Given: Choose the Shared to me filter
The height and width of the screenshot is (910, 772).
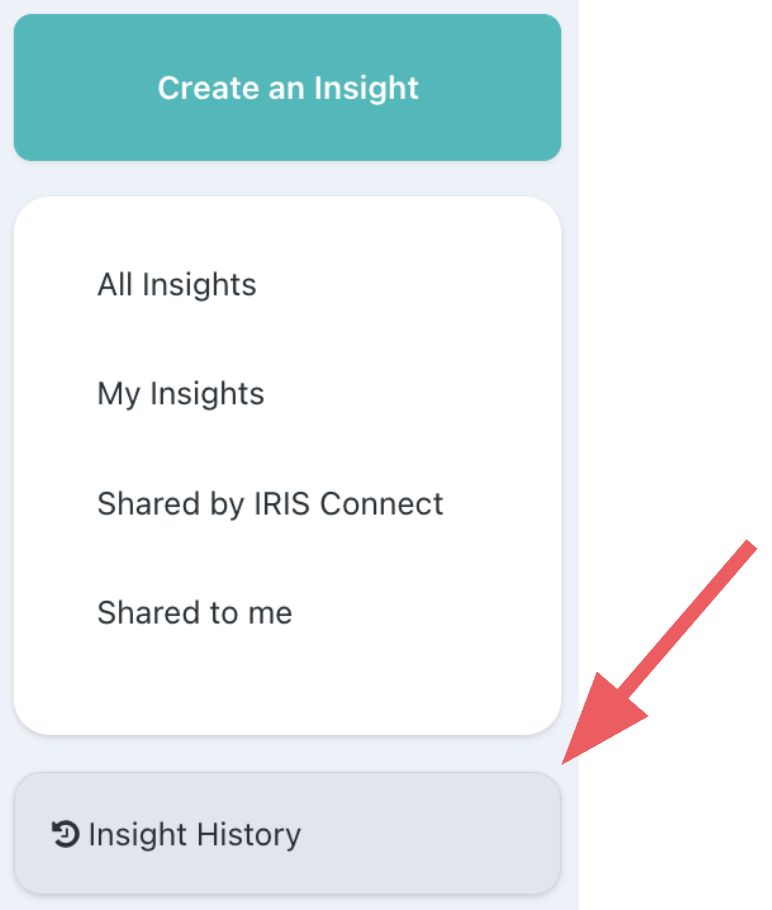Looking at the screenshot, I should pyautogui.click(x=195, y=612).
